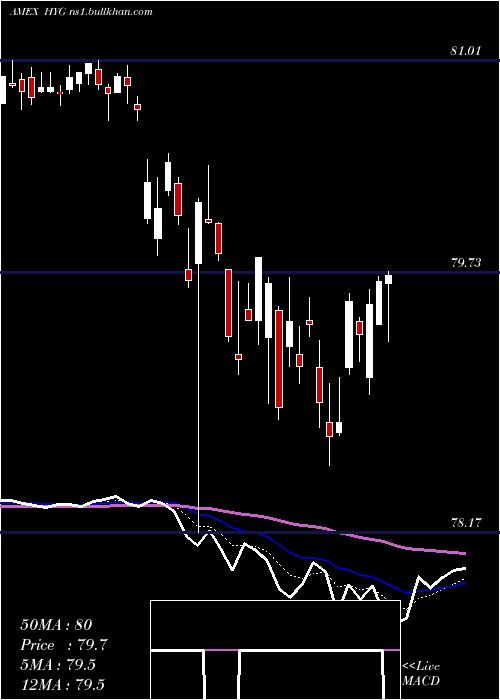
Task: Click the 81.01 price level label
Action: (466, 50)
